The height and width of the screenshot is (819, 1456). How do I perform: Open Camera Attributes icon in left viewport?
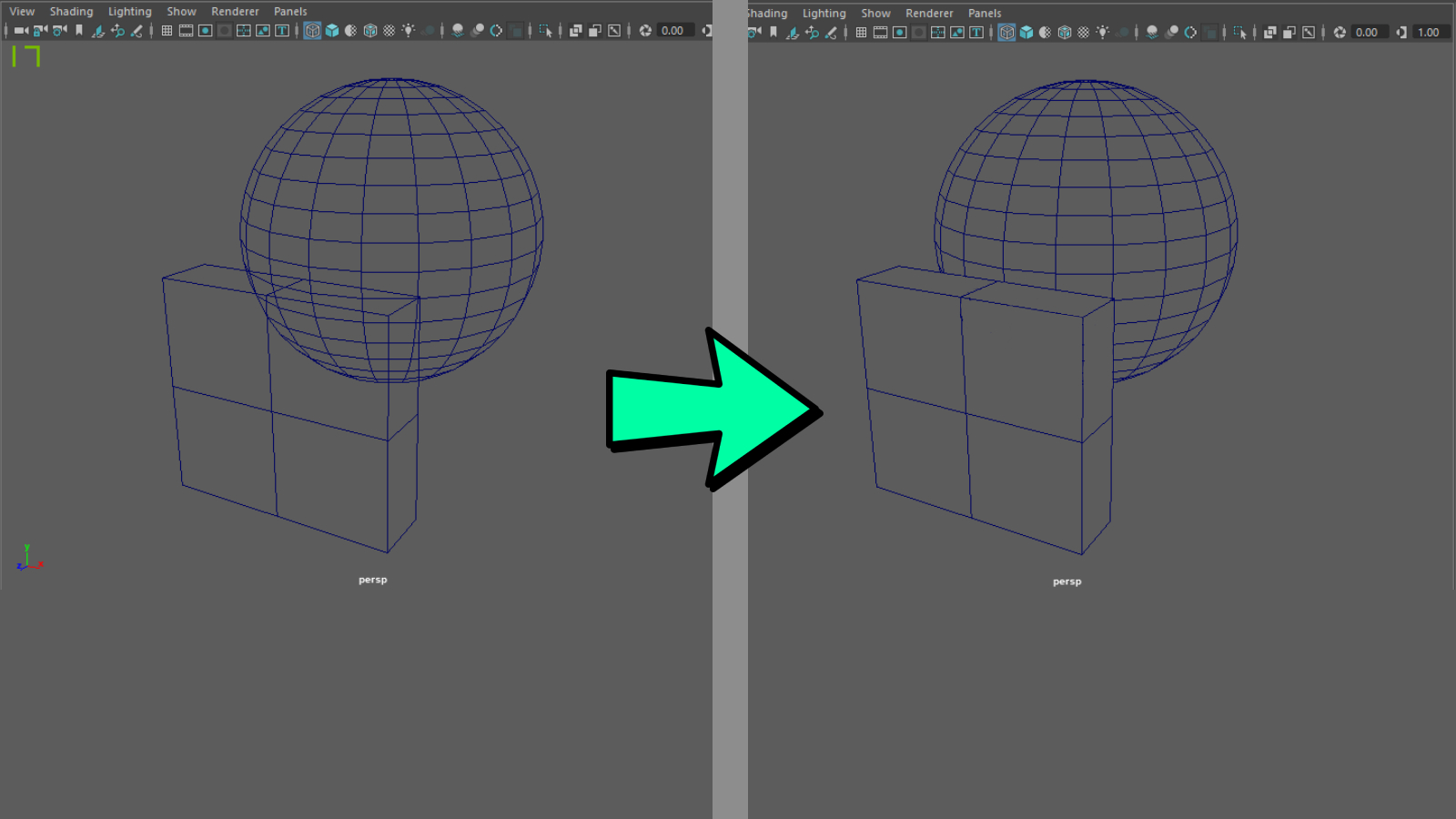coord(60,30)
